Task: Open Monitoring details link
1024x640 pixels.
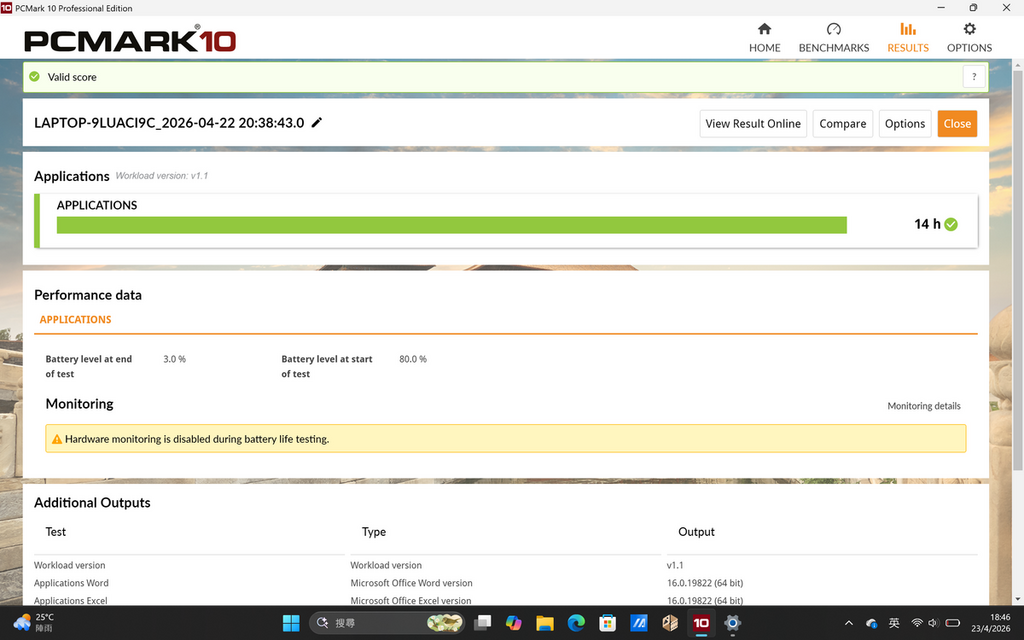Action: pyautogui.click(x=923, y=406)
